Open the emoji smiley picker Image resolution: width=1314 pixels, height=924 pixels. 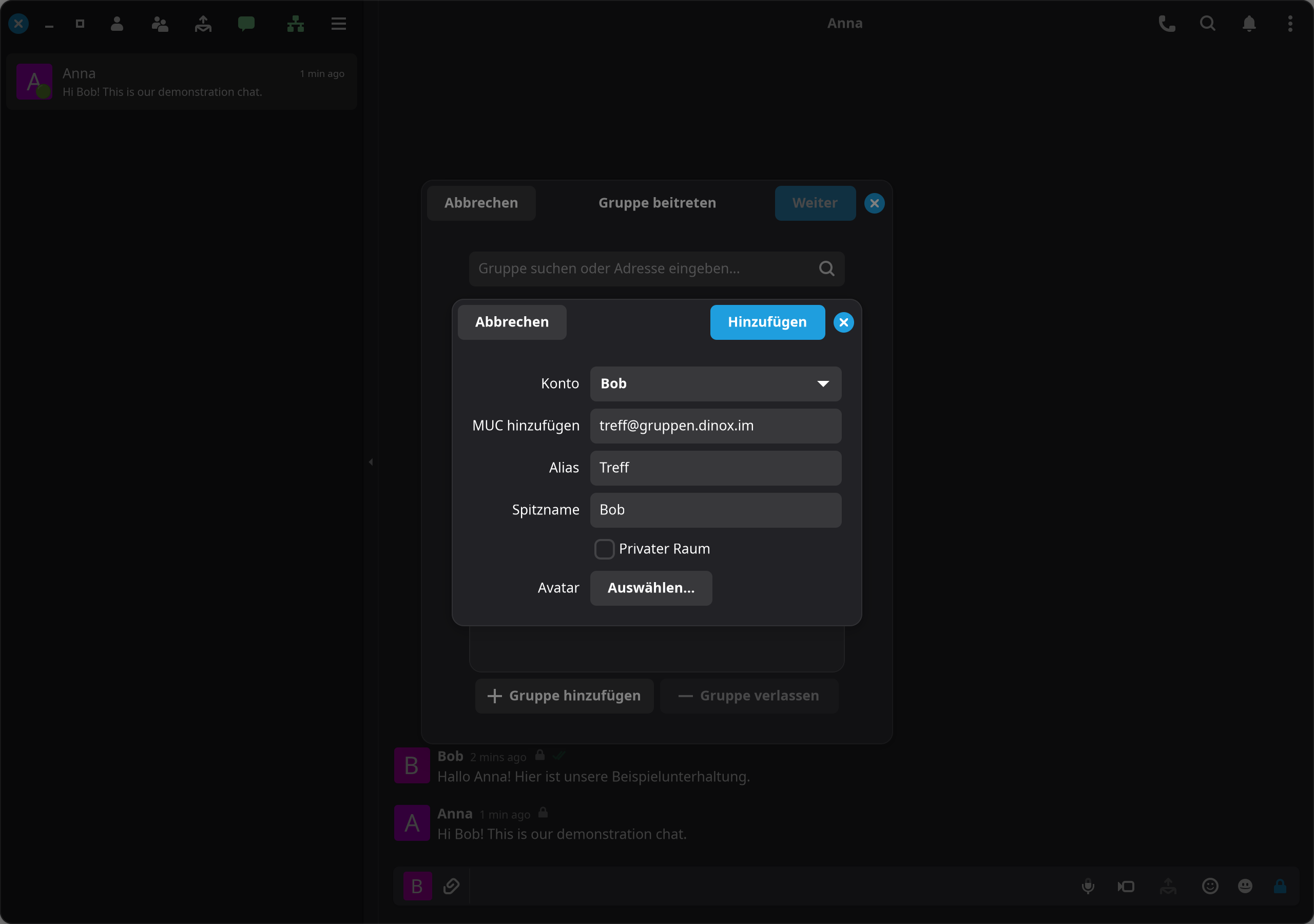coord(1210,886)
